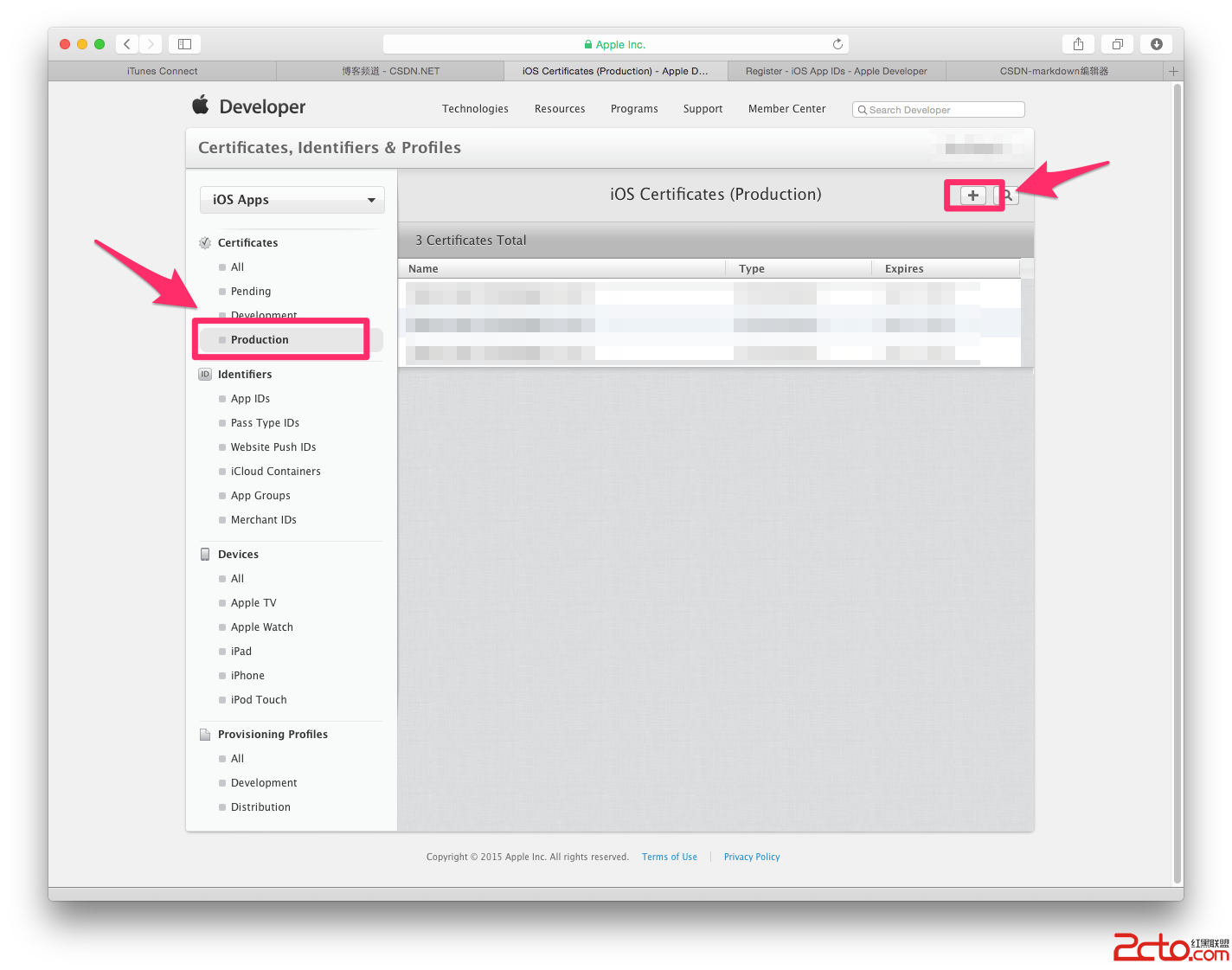Switch to the iTunes Connect tab
Image resolution: width=1232 pixels, height=970 pixels.
coord(162,71)
